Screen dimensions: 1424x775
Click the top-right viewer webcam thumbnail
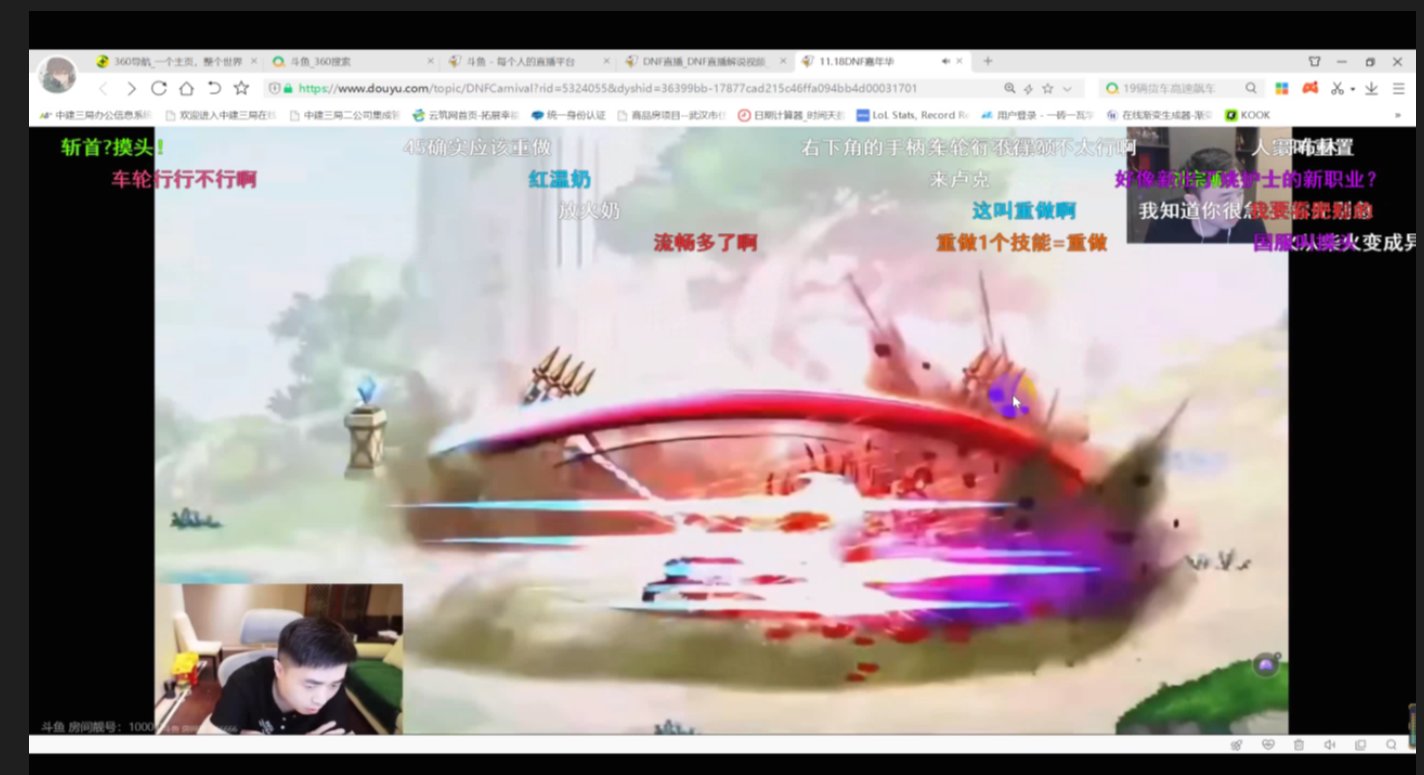point(1207,185)
